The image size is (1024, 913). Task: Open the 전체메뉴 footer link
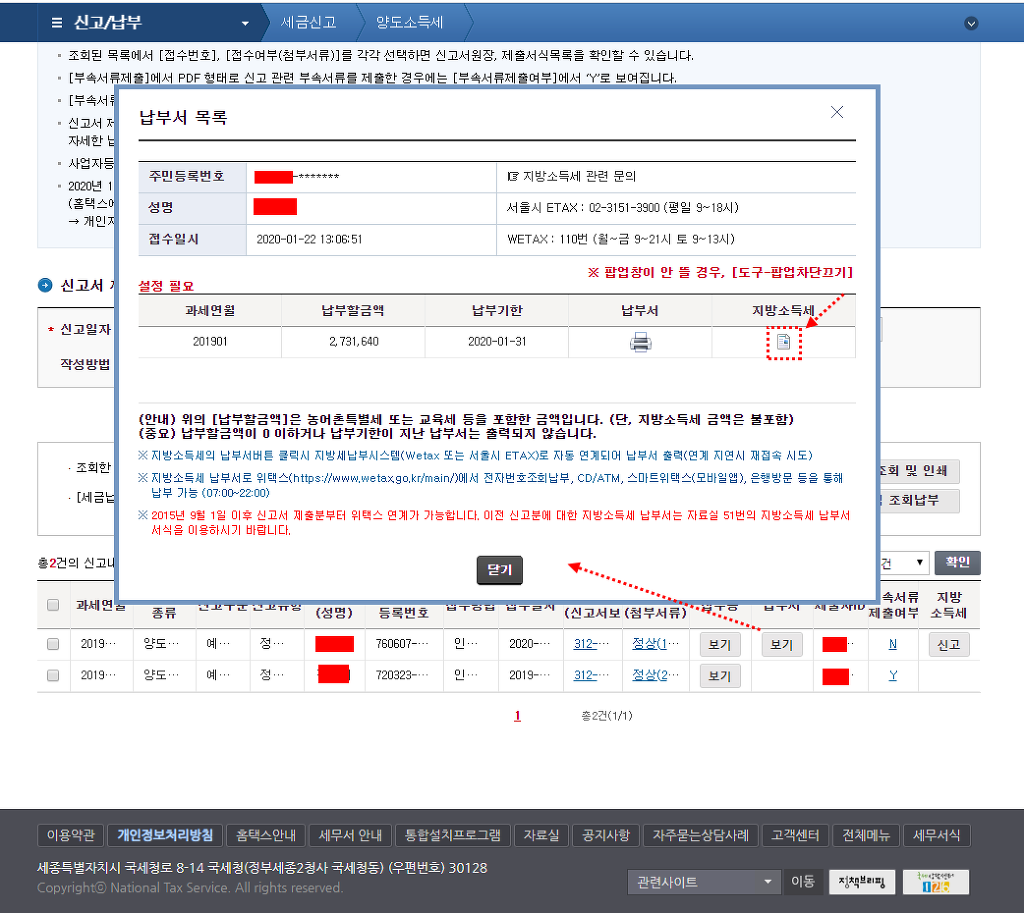[866, 835]
